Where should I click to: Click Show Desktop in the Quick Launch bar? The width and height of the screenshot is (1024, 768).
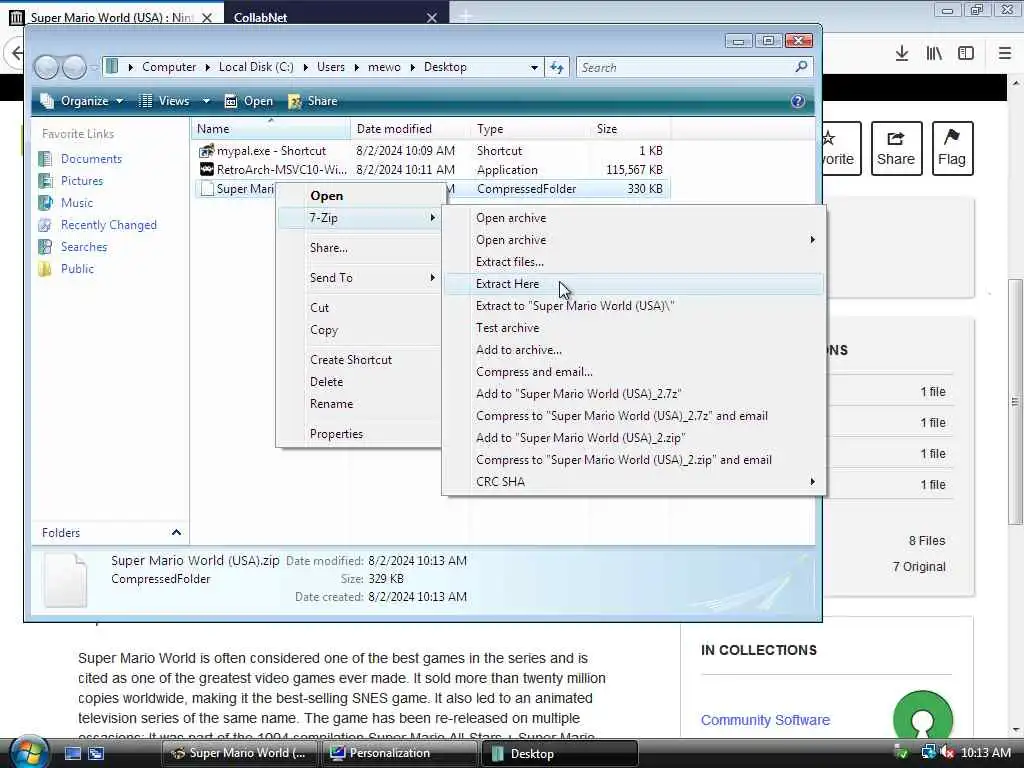tap(72, 753)
